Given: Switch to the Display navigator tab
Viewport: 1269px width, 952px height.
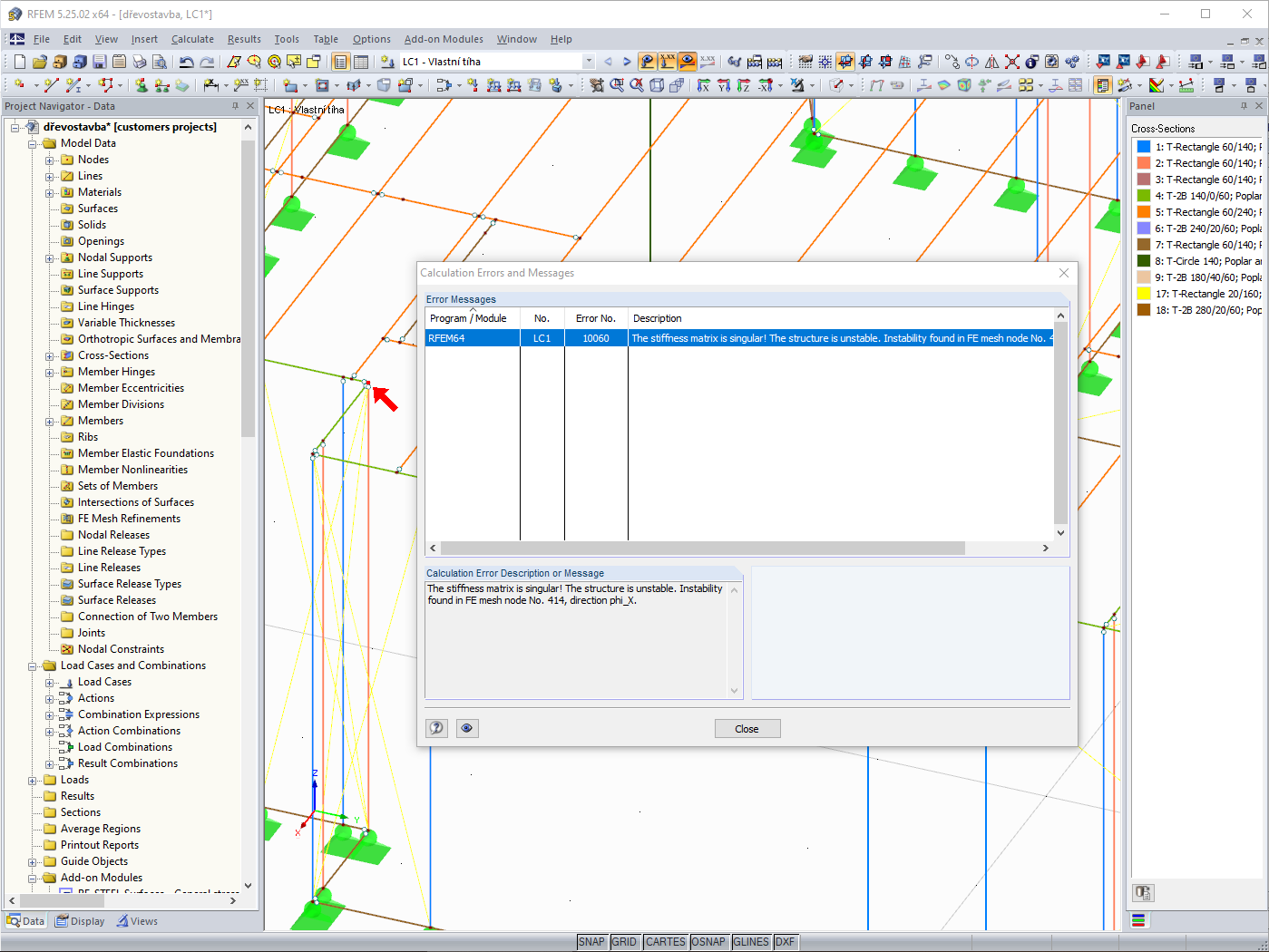Looking at the screenshot, I should (x=80, y=921).
